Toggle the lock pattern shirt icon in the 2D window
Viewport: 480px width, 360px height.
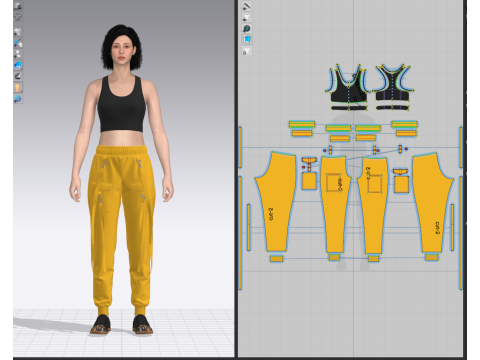247,51
